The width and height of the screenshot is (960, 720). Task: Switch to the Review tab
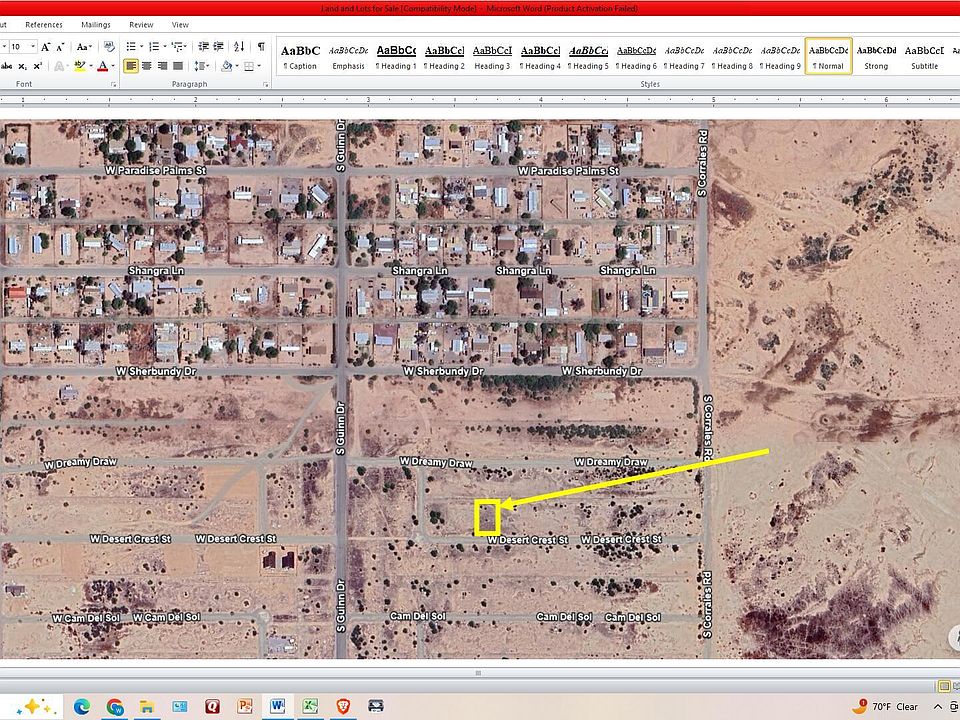click(141, 24)
